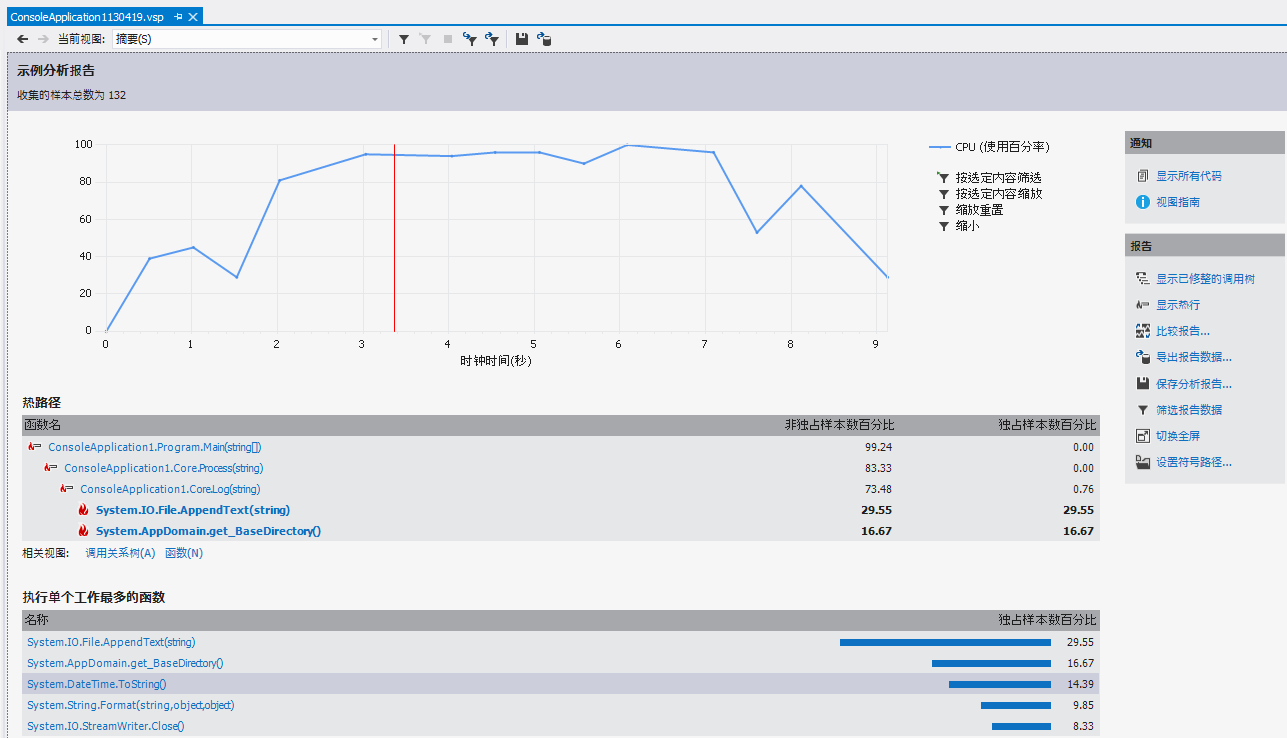Click 显示已修整的调用树 in 报告 panel

pyautogui.click(x=1205, y=279)
